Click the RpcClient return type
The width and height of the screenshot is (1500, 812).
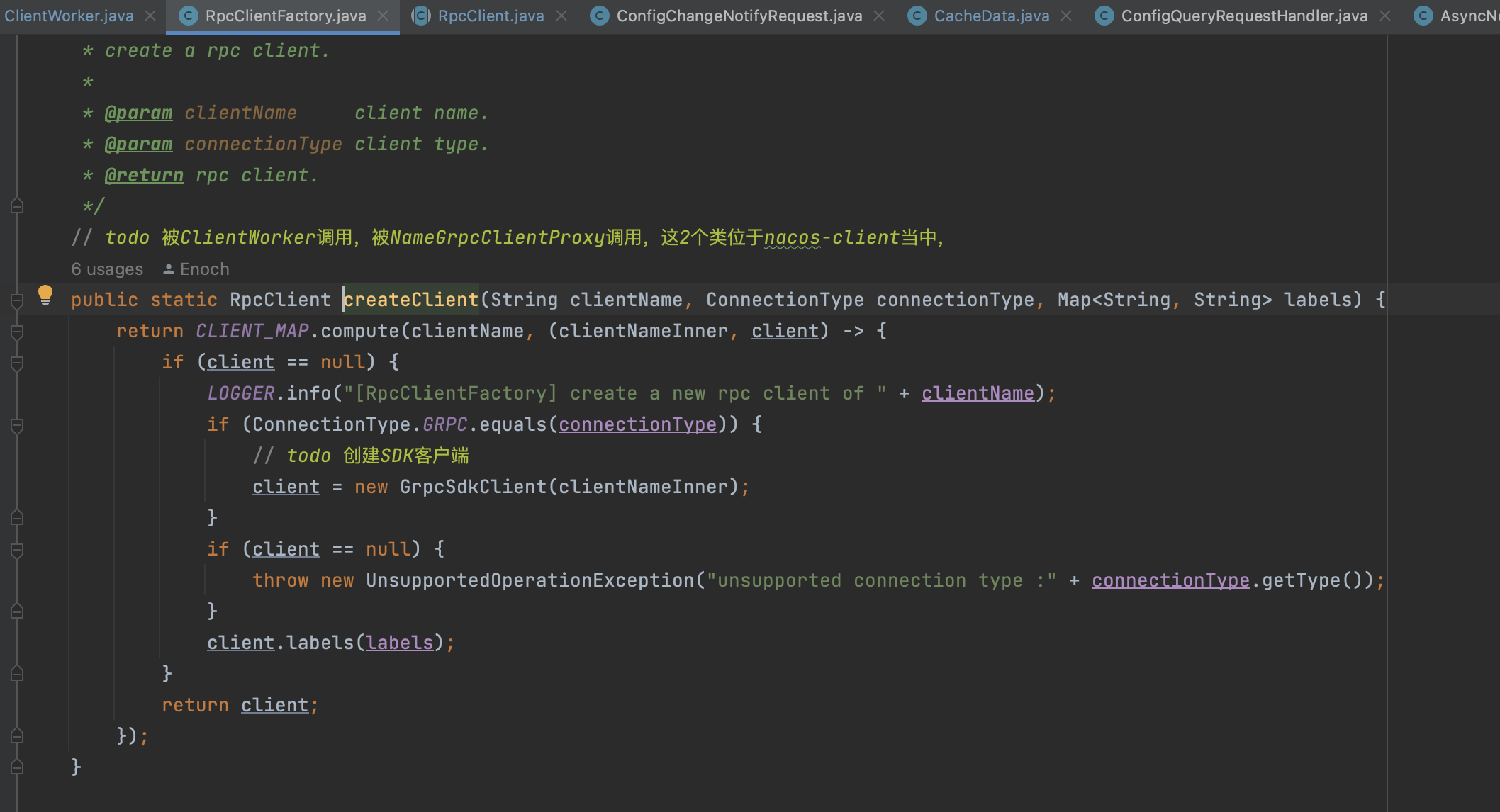(280, 300)
